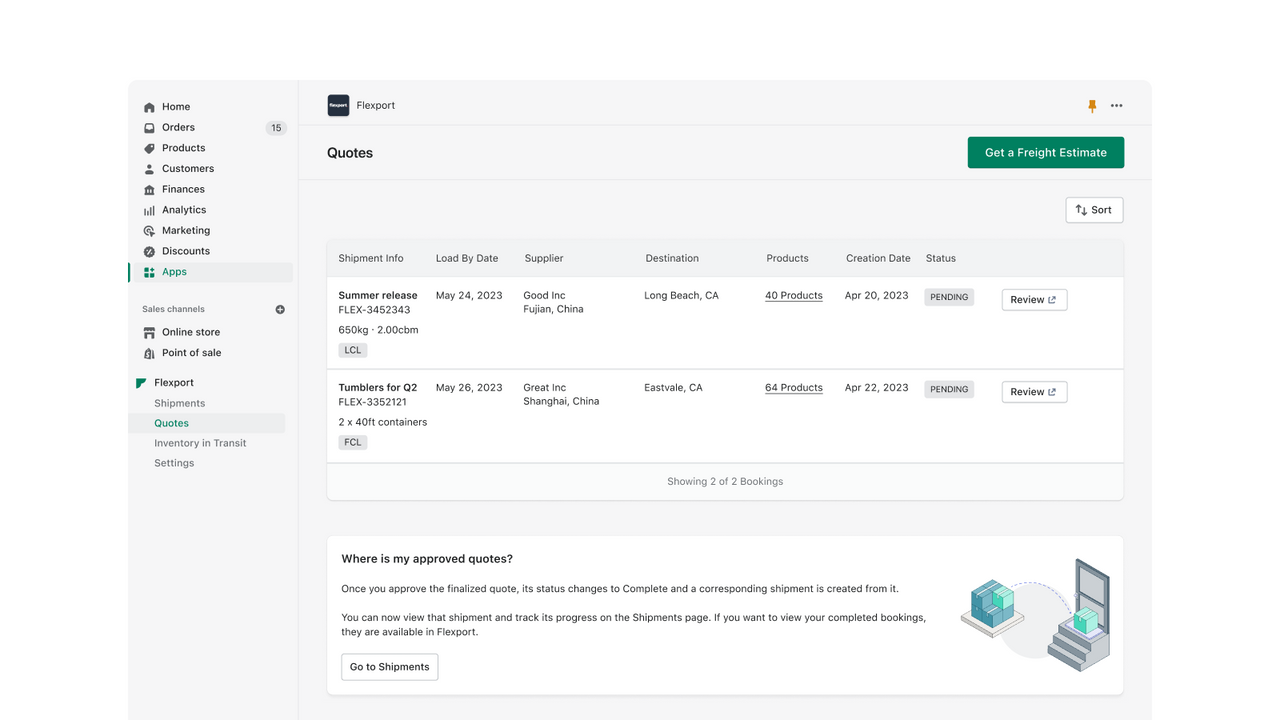This screenshot has width=1280, height=720.
Task: Switch to the Shipments section under Flexport
Action: (x=179, y=403)
